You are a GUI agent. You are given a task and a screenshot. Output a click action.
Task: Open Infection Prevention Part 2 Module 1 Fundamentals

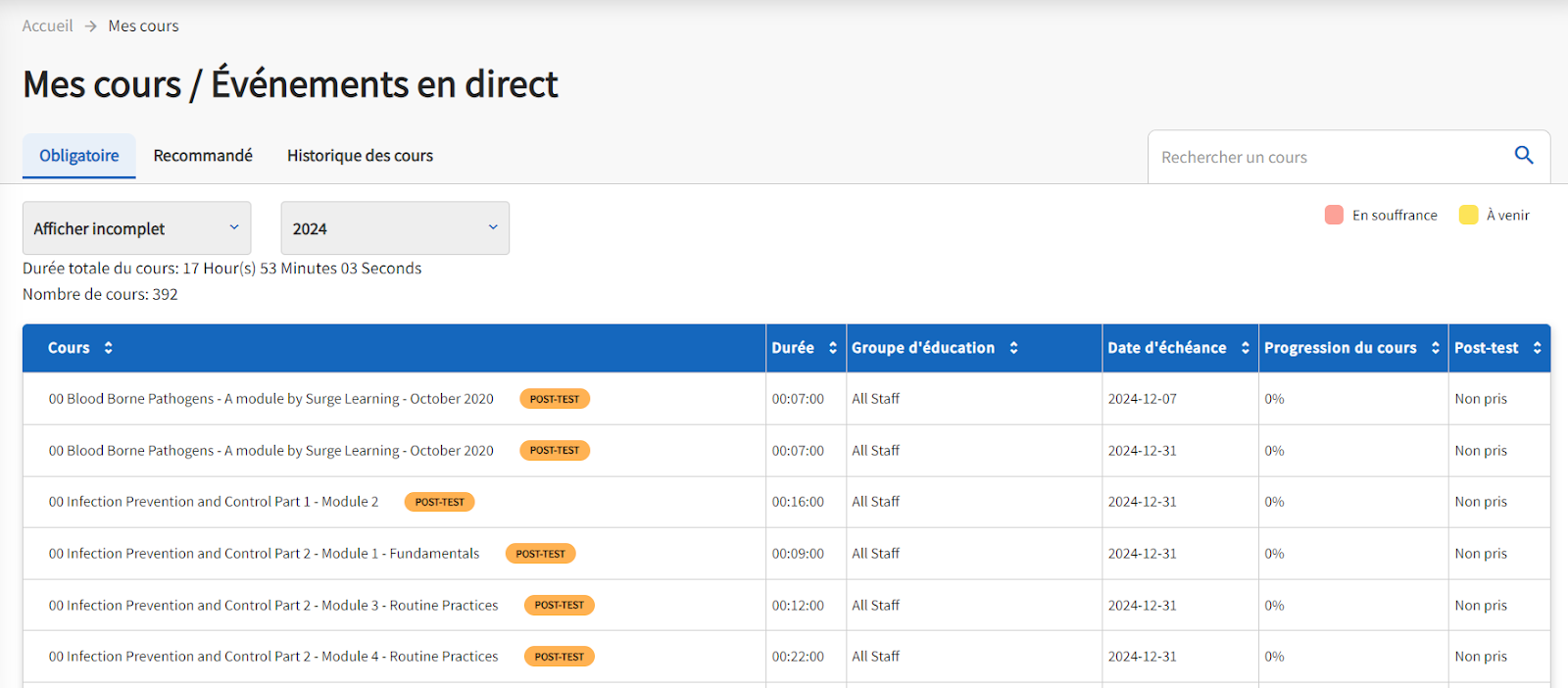pyautogui.click(x=264, y=554)
